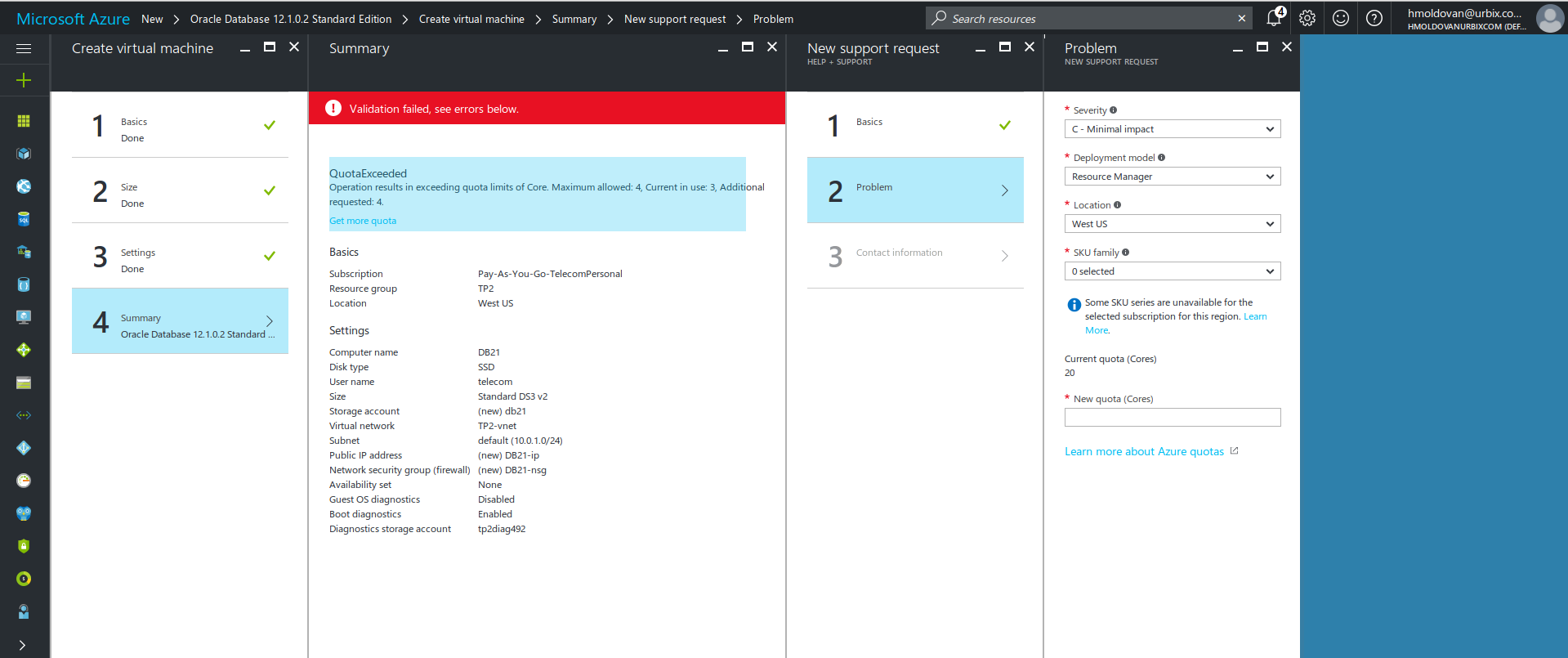Click the Get more quota link
Viewport: 1568px width, 658px height.
[363, 221]
